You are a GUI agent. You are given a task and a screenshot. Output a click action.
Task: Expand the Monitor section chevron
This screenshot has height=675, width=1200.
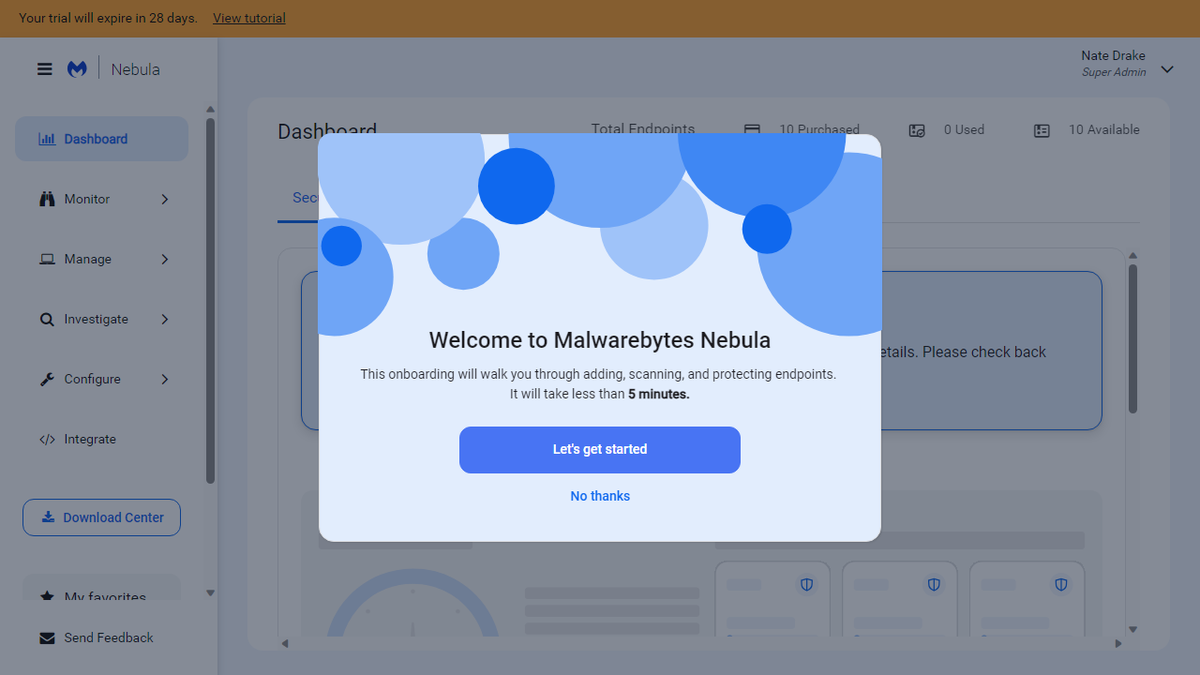(164, 198)
